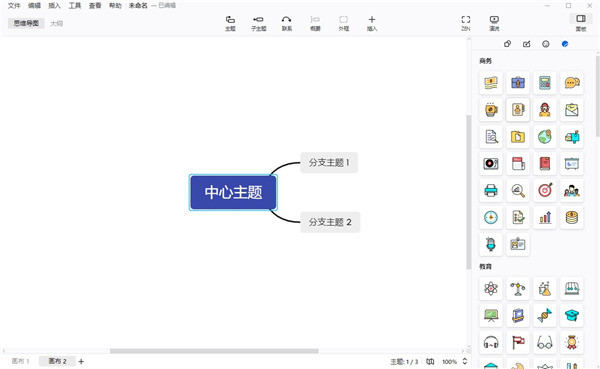Add a new topic with the 主题 toolbar icon

230,23
